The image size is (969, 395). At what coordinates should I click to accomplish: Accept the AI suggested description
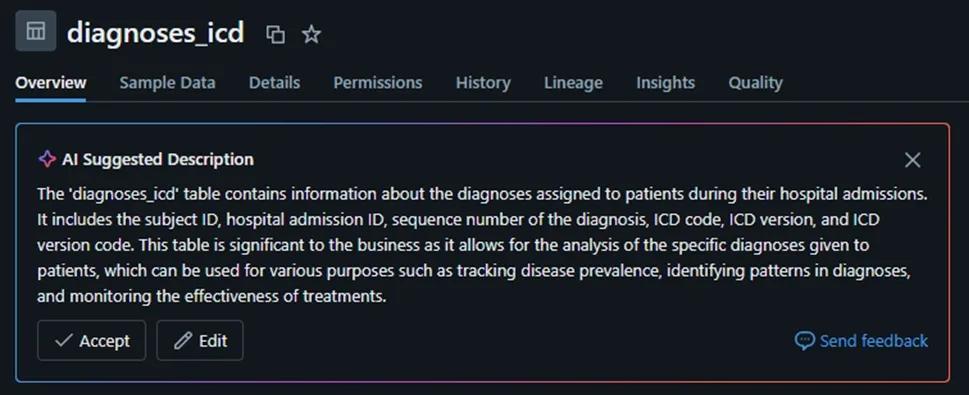[x=91, y=341]
